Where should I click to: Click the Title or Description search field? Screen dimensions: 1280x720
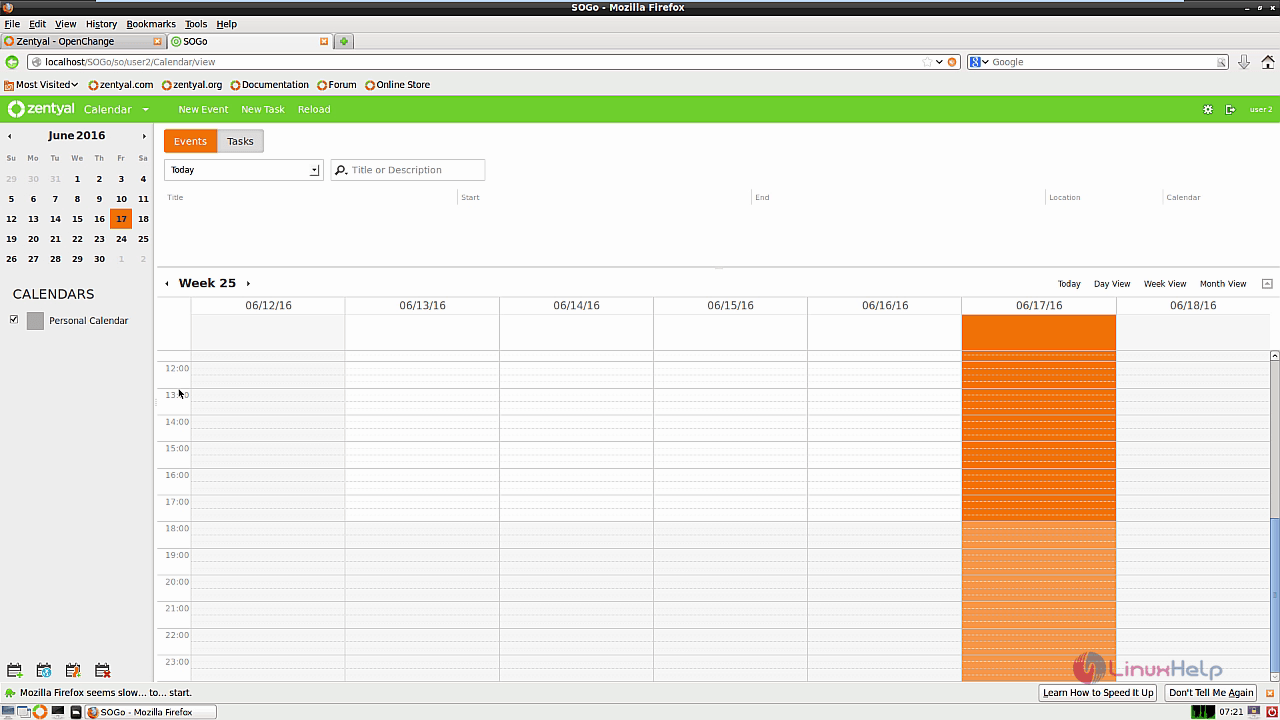click(x=408, y=170)
